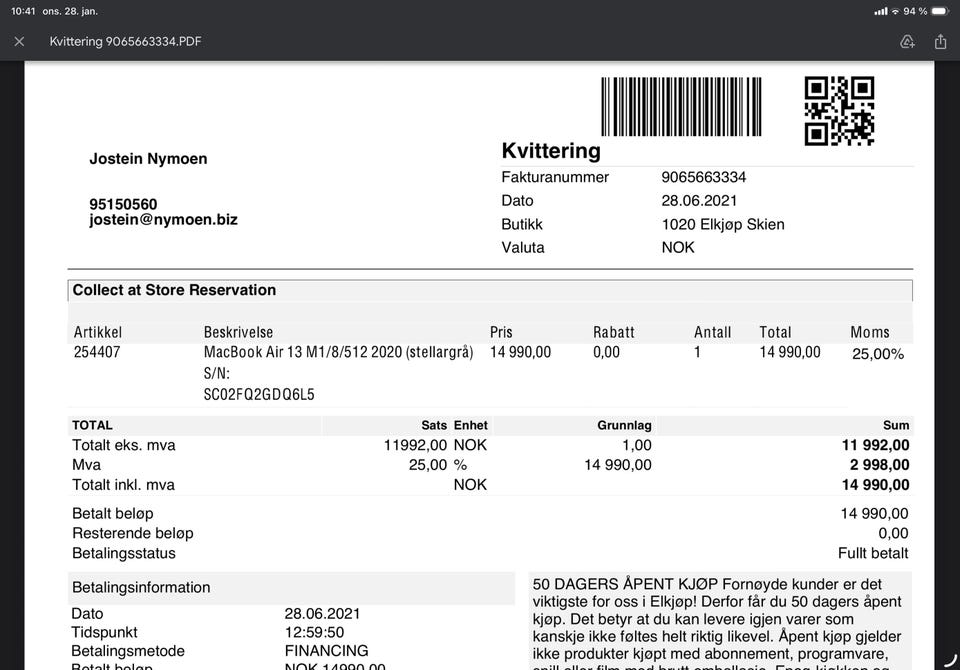
Task: Tap the barcode at top
Action: click(681, 107)
